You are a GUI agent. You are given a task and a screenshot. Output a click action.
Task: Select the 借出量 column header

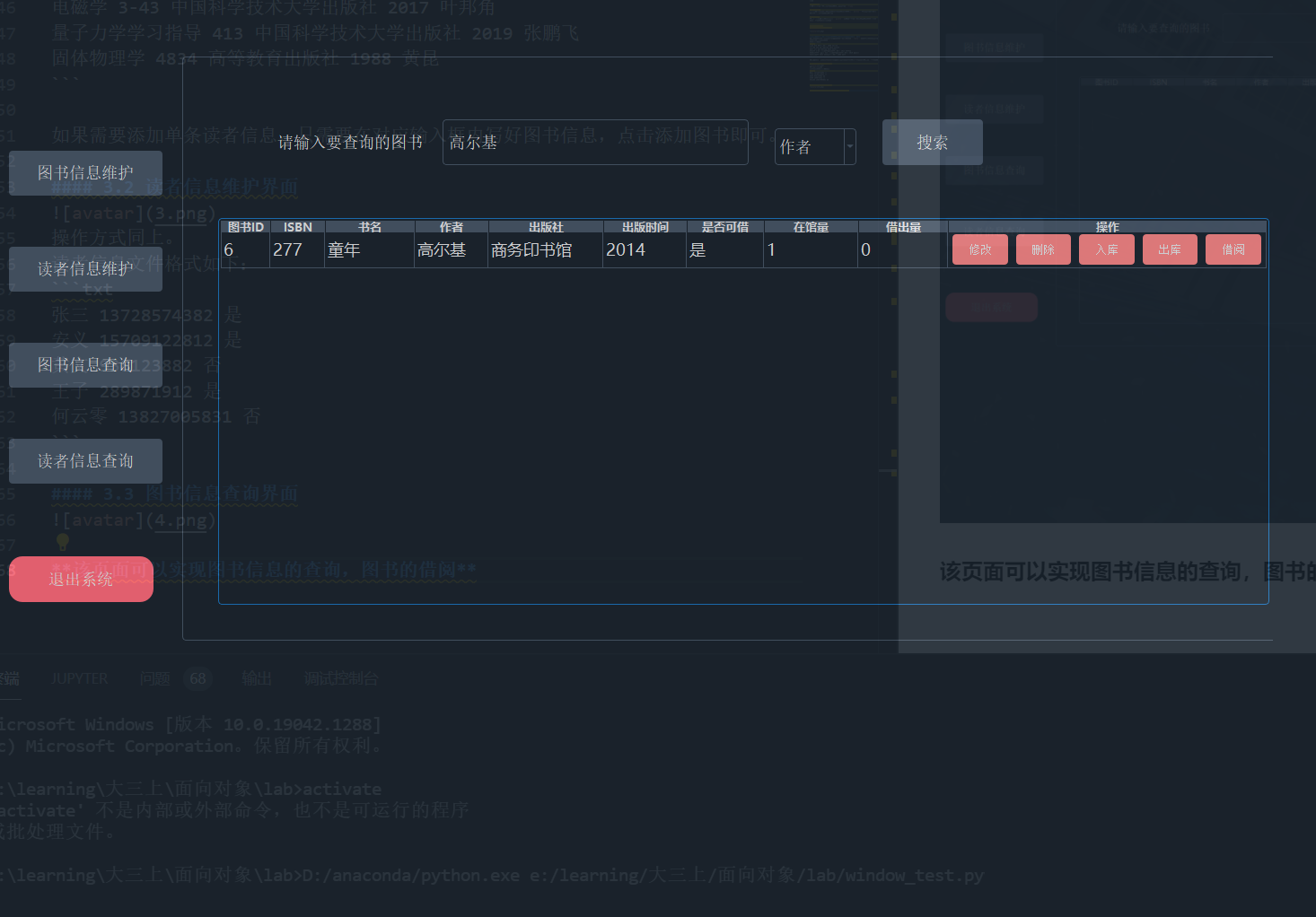(904, 227)
